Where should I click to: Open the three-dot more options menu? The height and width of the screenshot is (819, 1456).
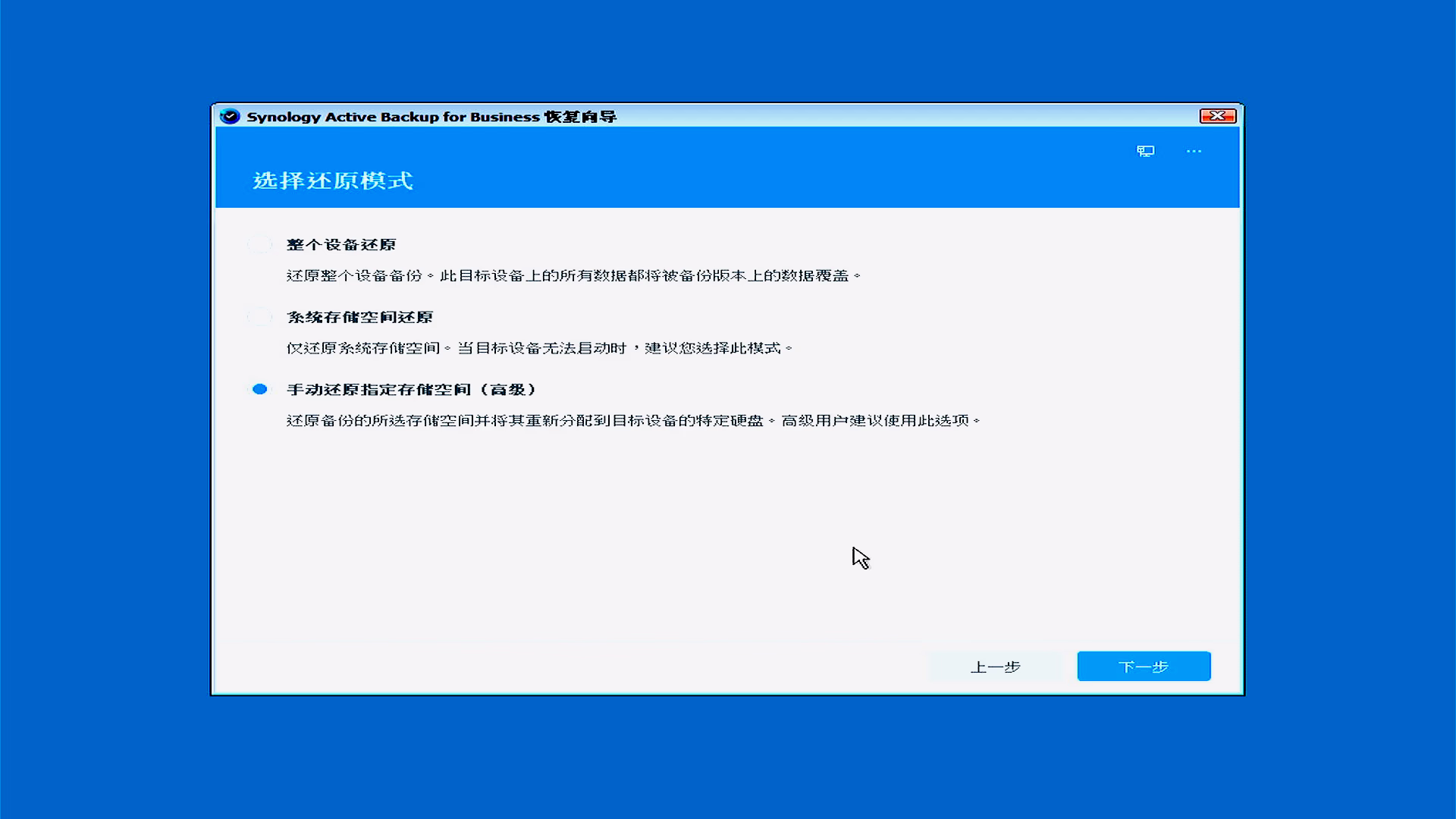[1194, 151]
